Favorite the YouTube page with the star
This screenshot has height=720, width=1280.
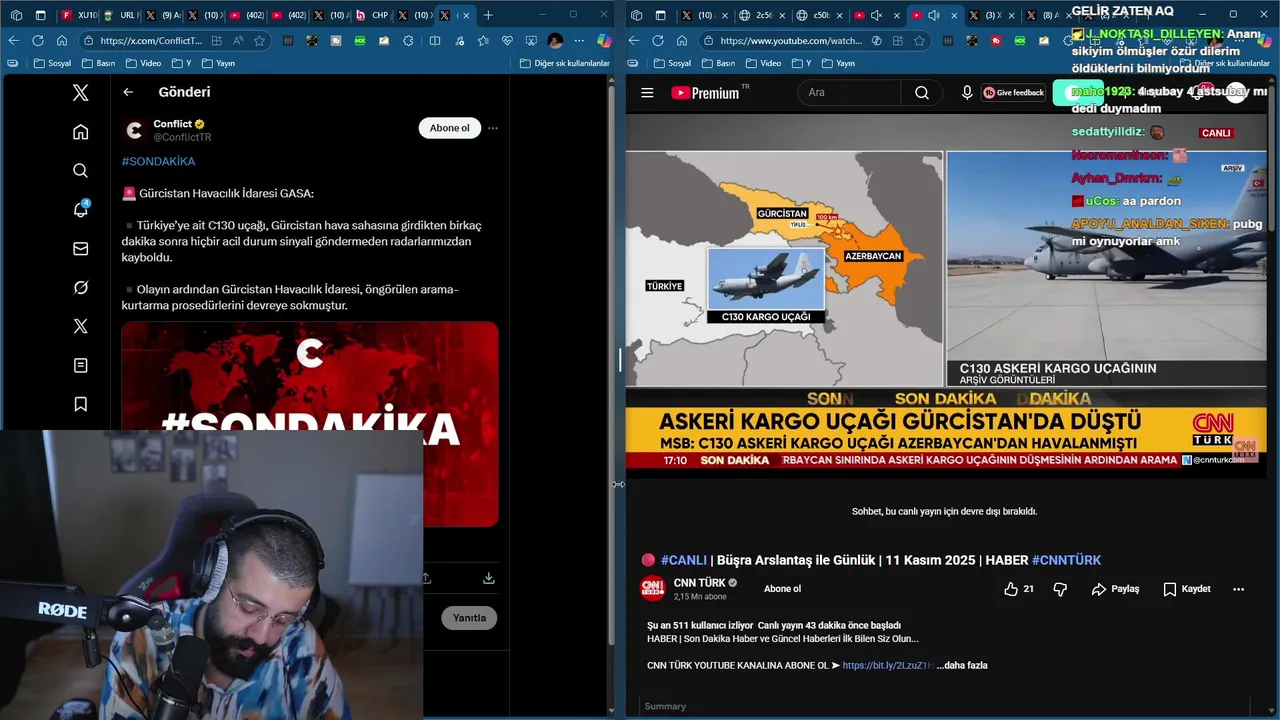(x=919, y=41)
